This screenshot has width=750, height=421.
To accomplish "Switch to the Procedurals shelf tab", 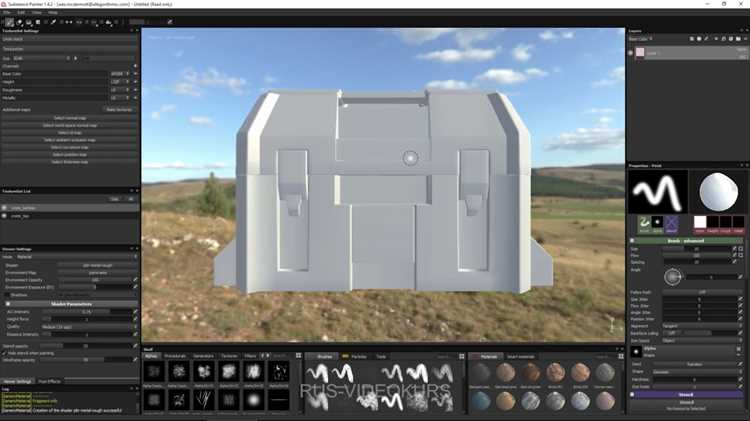I will click(175, 356).
